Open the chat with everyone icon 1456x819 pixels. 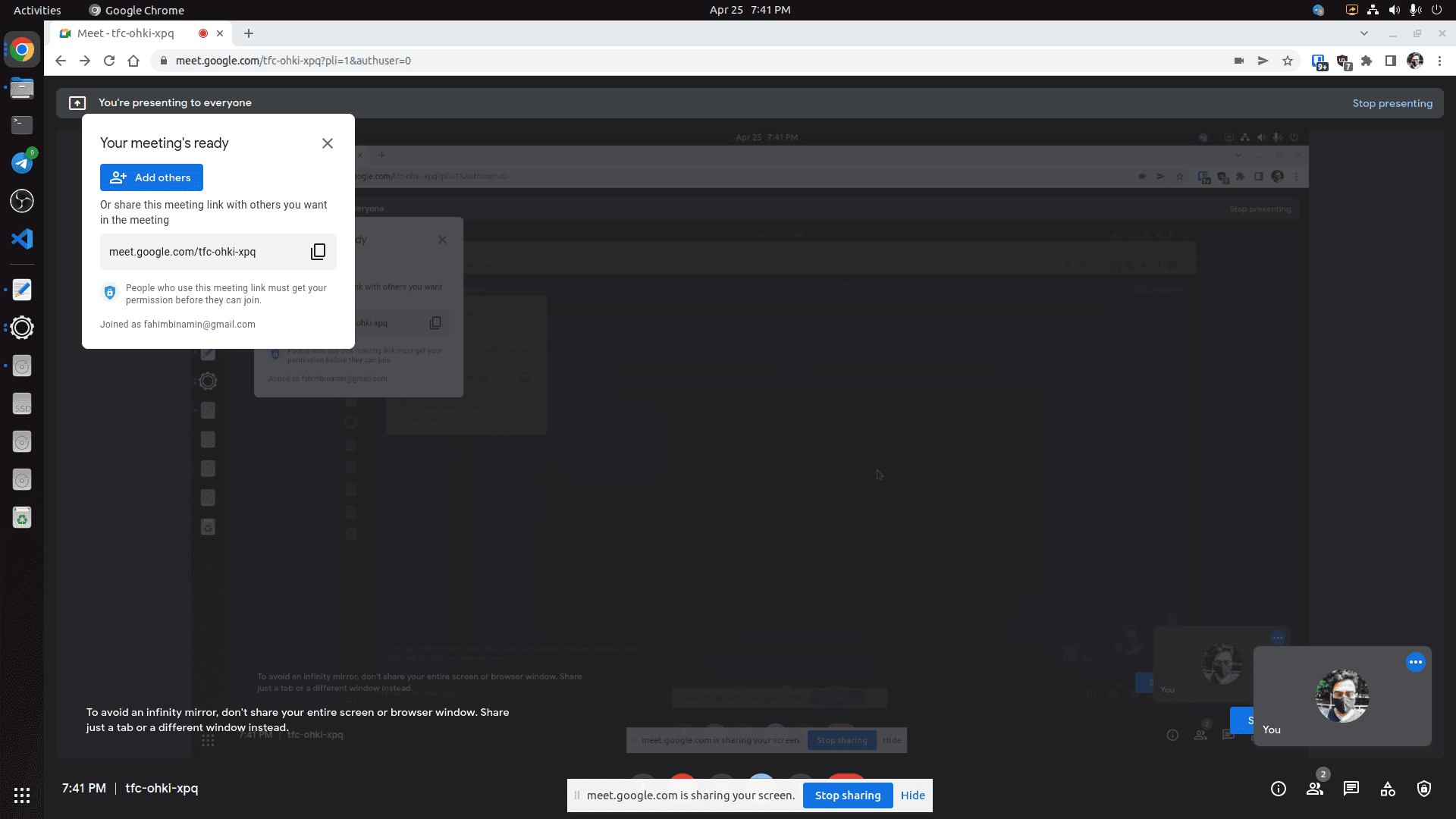point(1351,789)
